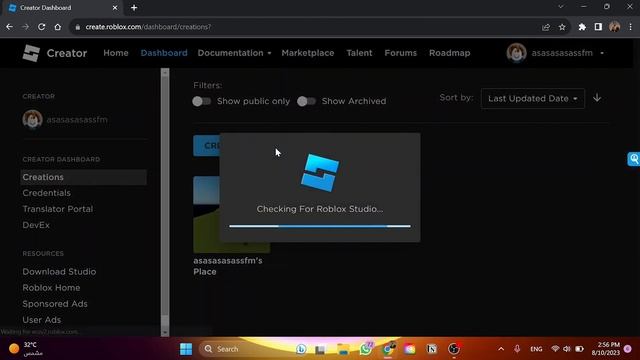Open DevEx in sidebar

(36, 225)
